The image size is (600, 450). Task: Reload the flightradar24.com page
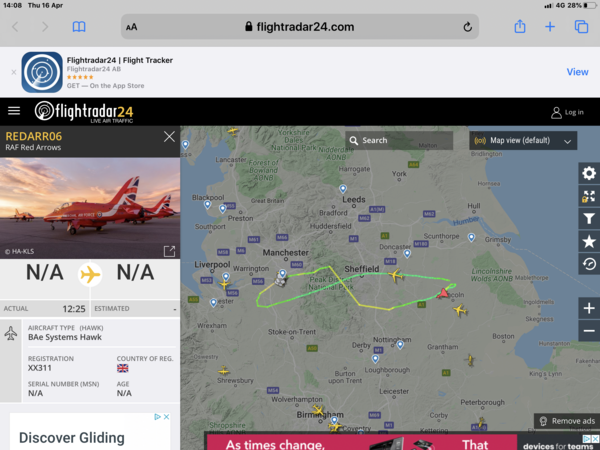click(x=467, y=27)
